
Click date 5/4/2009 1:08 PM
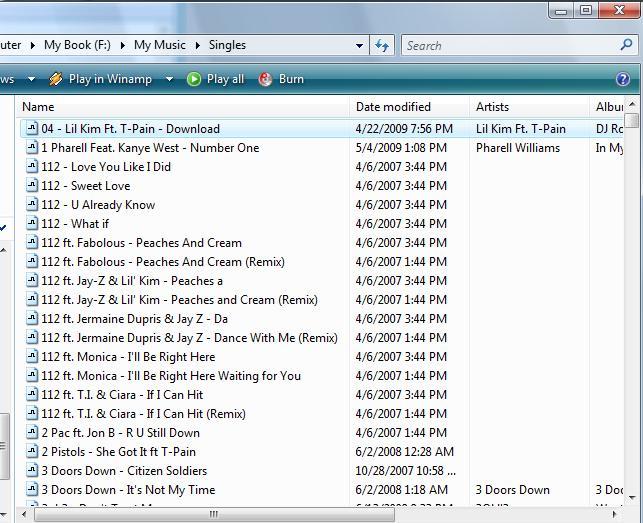coord(401,147)
